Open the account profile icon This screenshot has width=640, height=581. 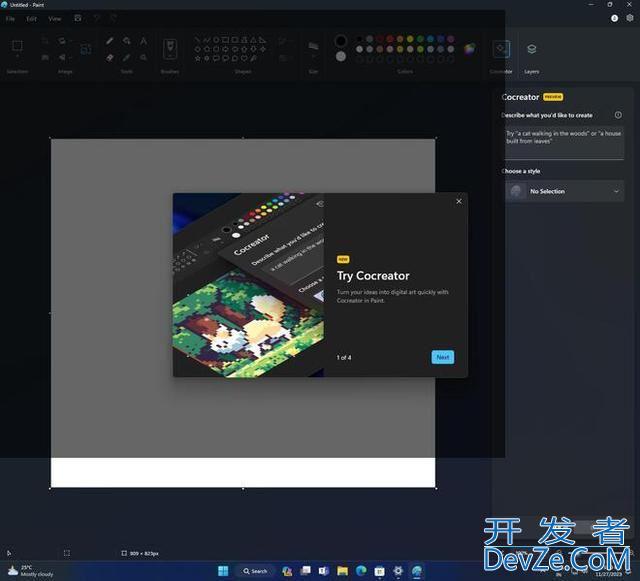tap(614, 18)
